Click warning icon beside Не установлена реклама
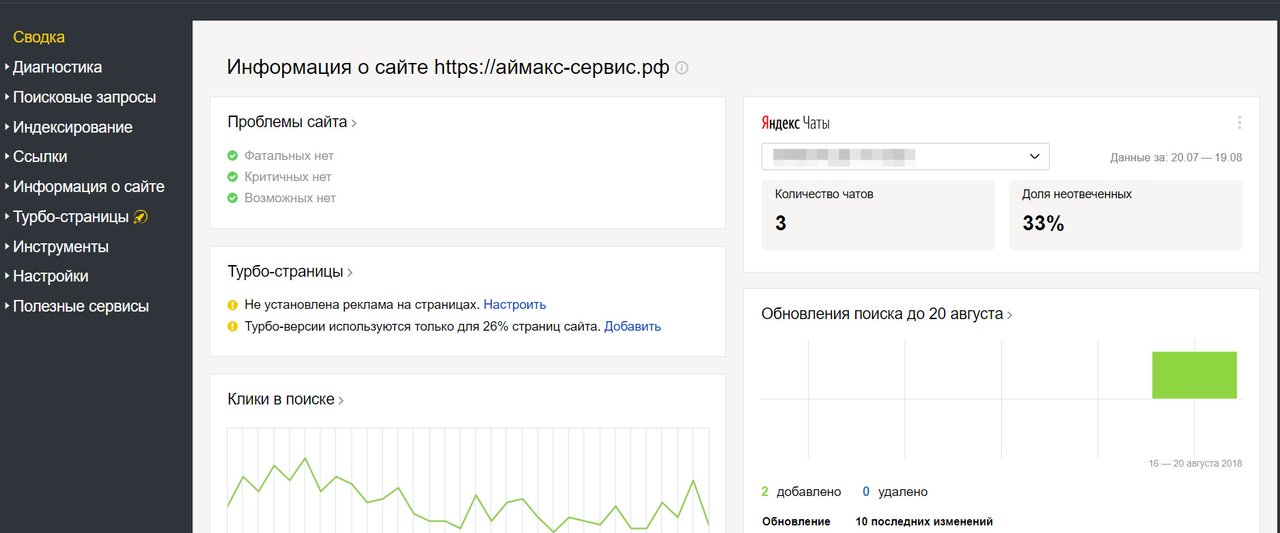This screenshot has height=533, width=1280. [x=232, y=305]
